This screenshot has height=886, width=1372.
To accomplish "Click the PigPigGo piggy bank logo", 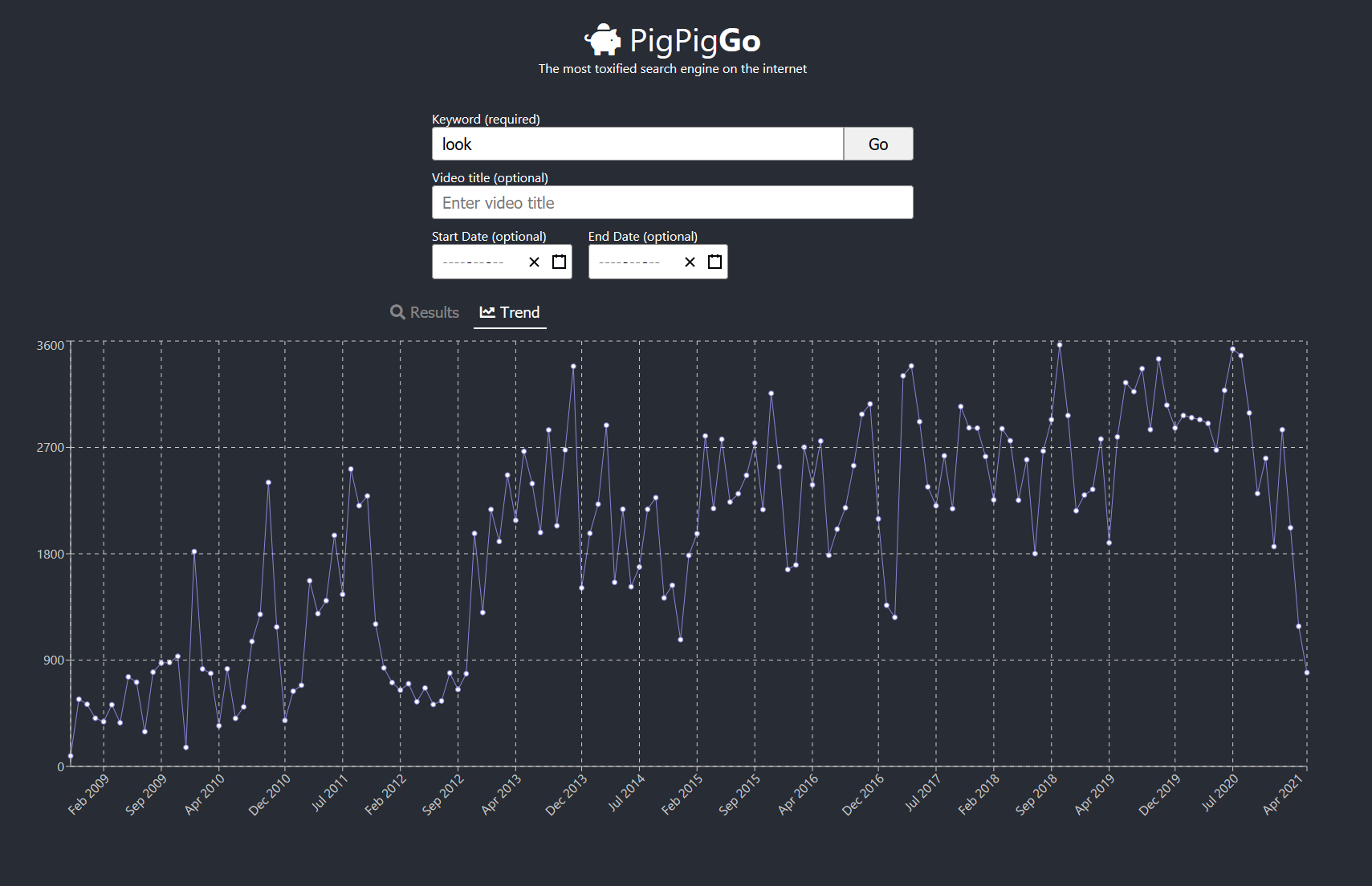I will coord(602,39).
